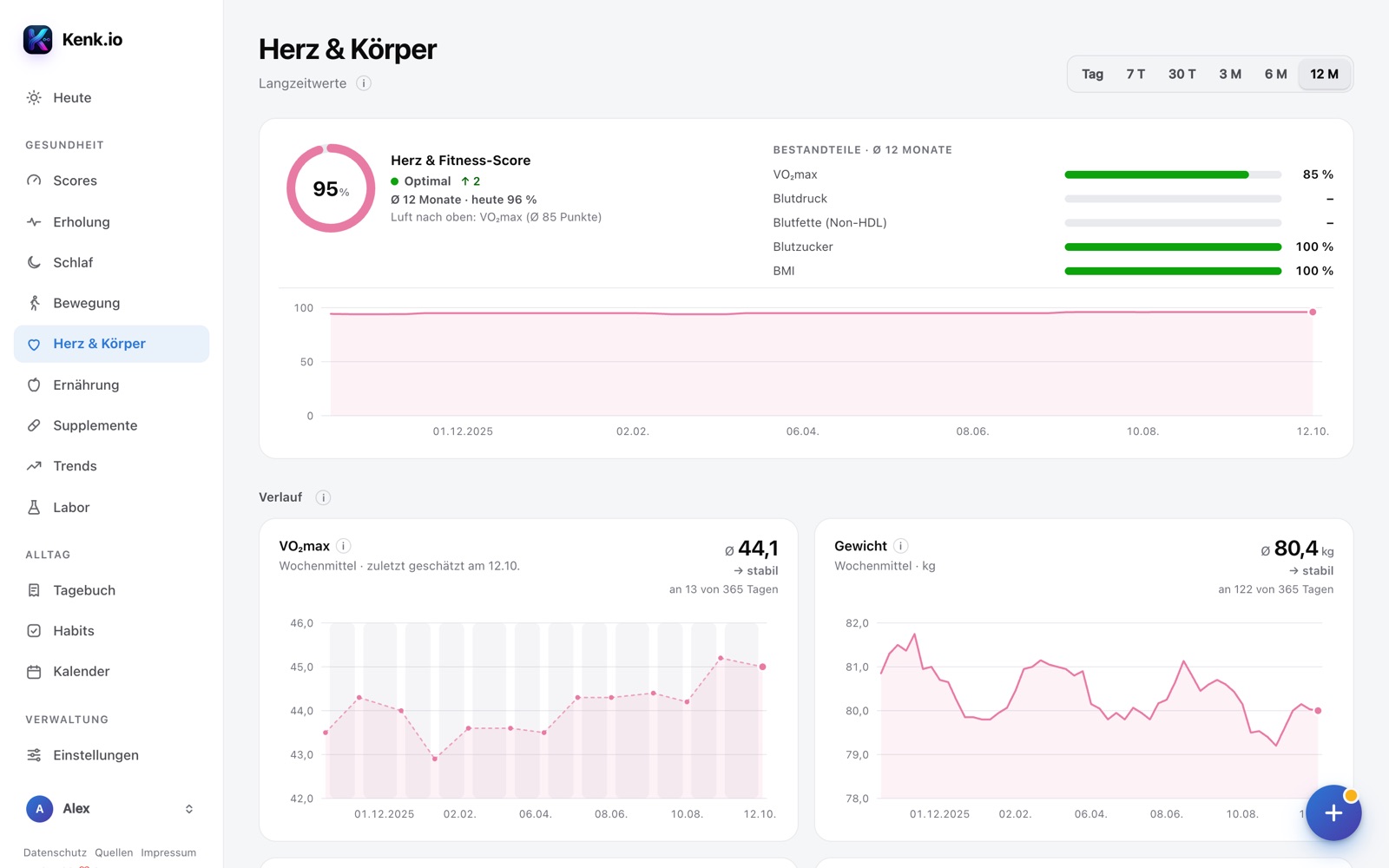
Task: Switch the time range to Tag
Action: [1092, 75]
